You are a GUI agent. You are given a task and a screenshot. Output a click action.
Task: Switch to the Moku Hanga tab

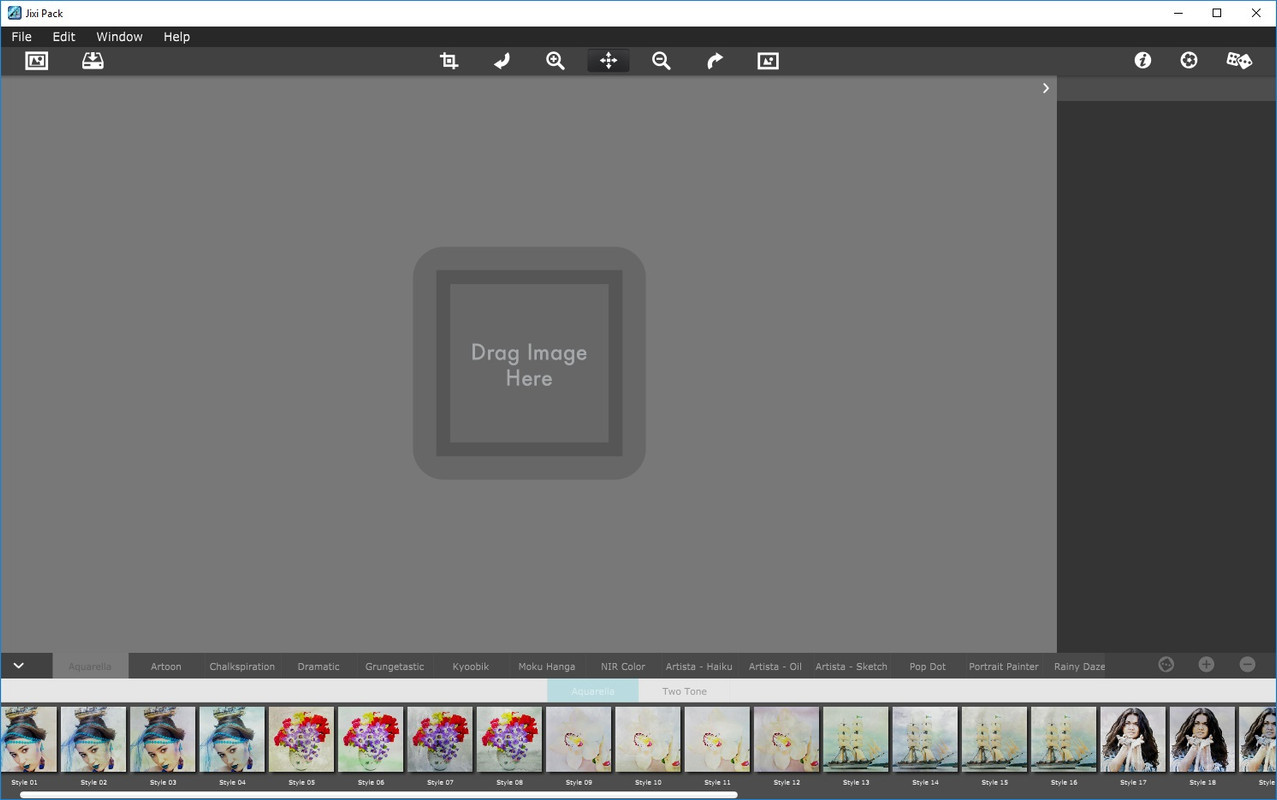pos(547,666)
